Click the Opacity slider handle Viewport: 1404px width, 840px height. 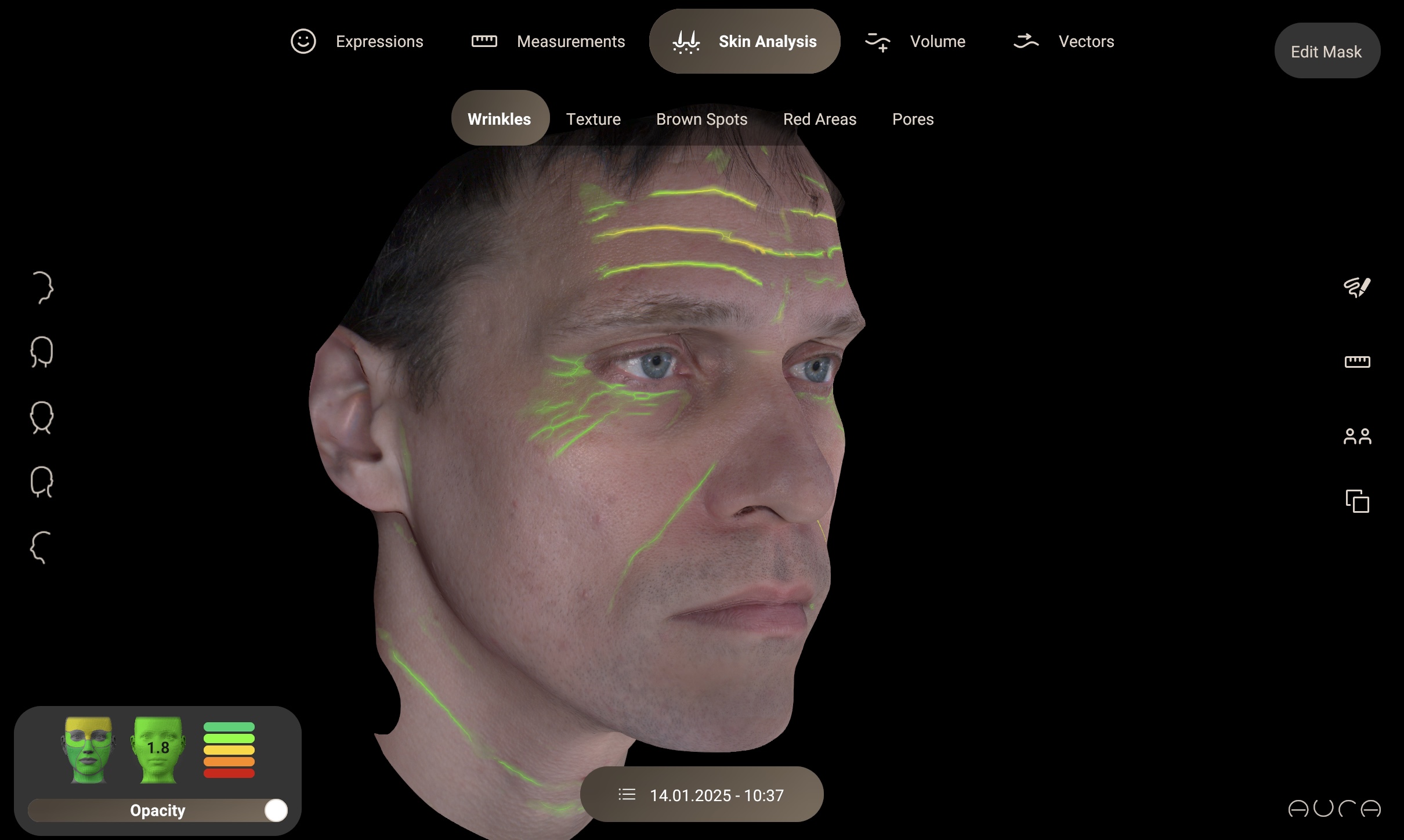tap(276, 810)
